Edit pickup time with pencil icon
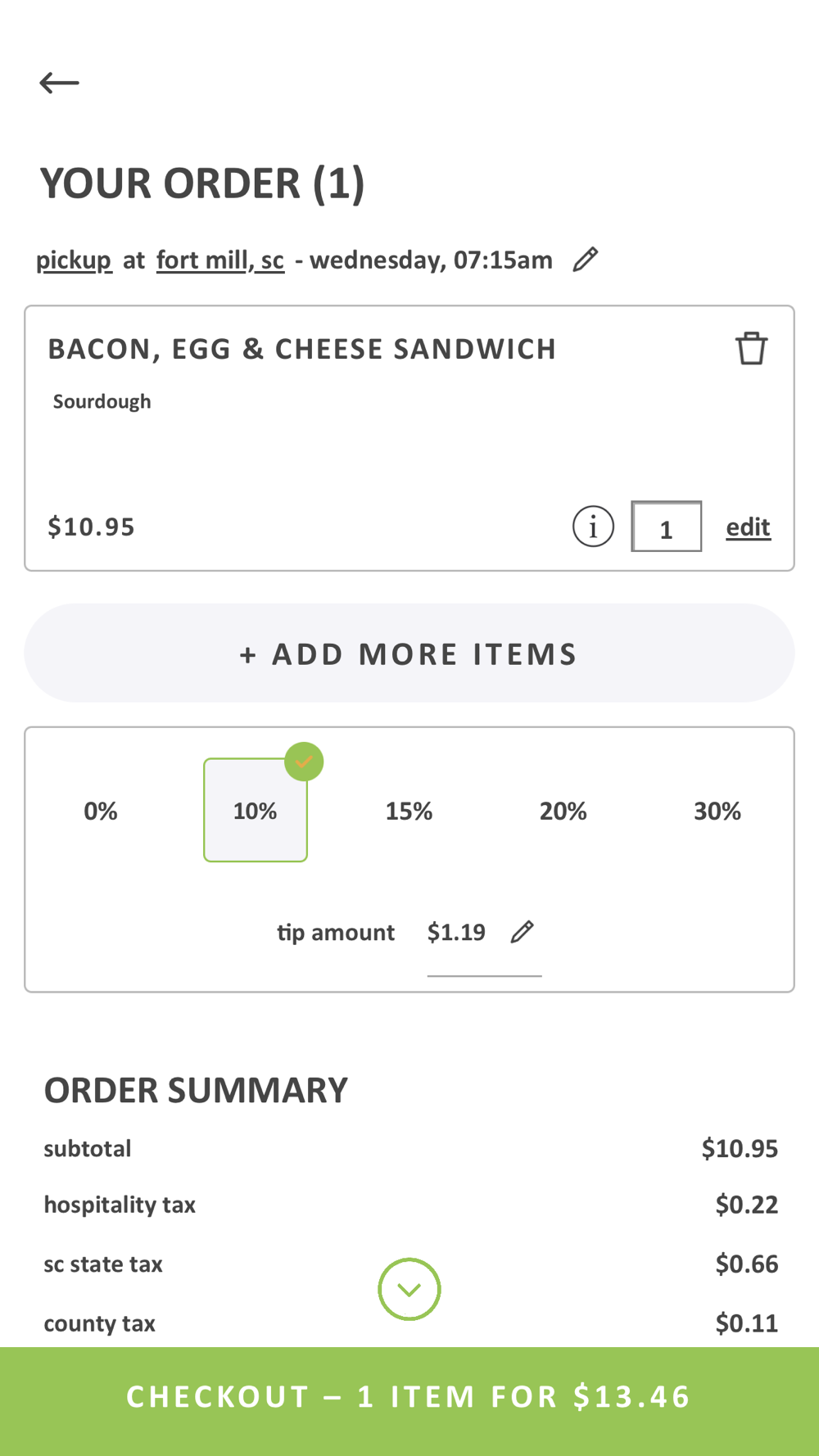Screen dimensions: 819x1456 point(586,260)
